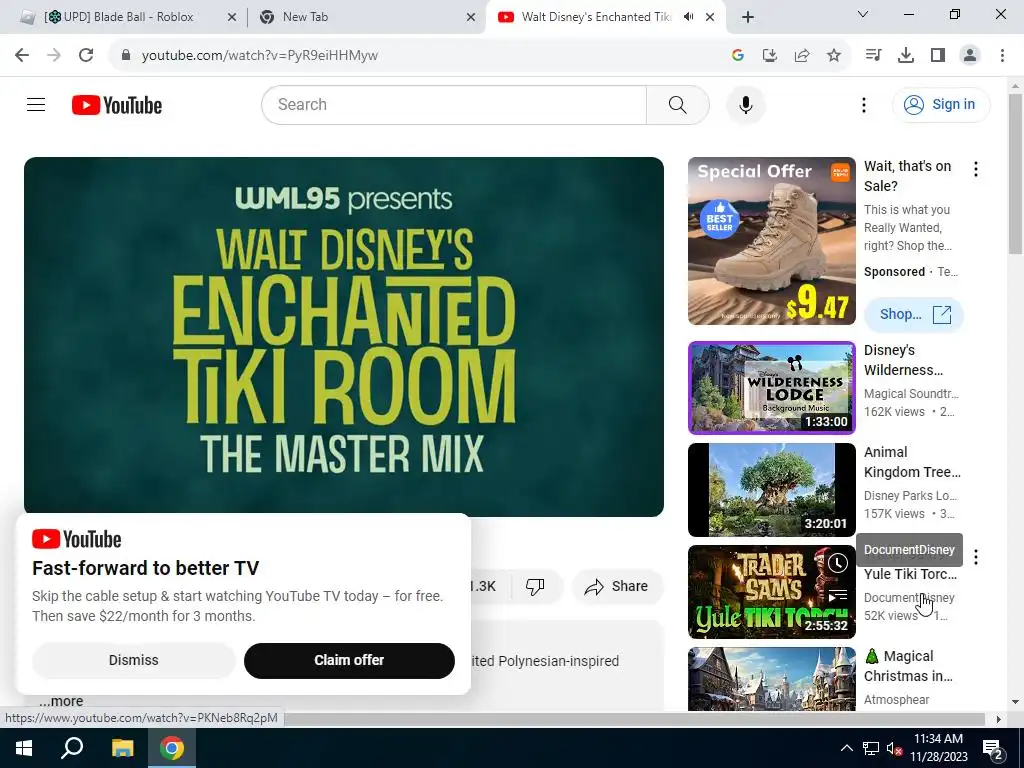Screen dimensions: 1024x768
Task: Click the browser forward arrow
Action: point(54,55)
